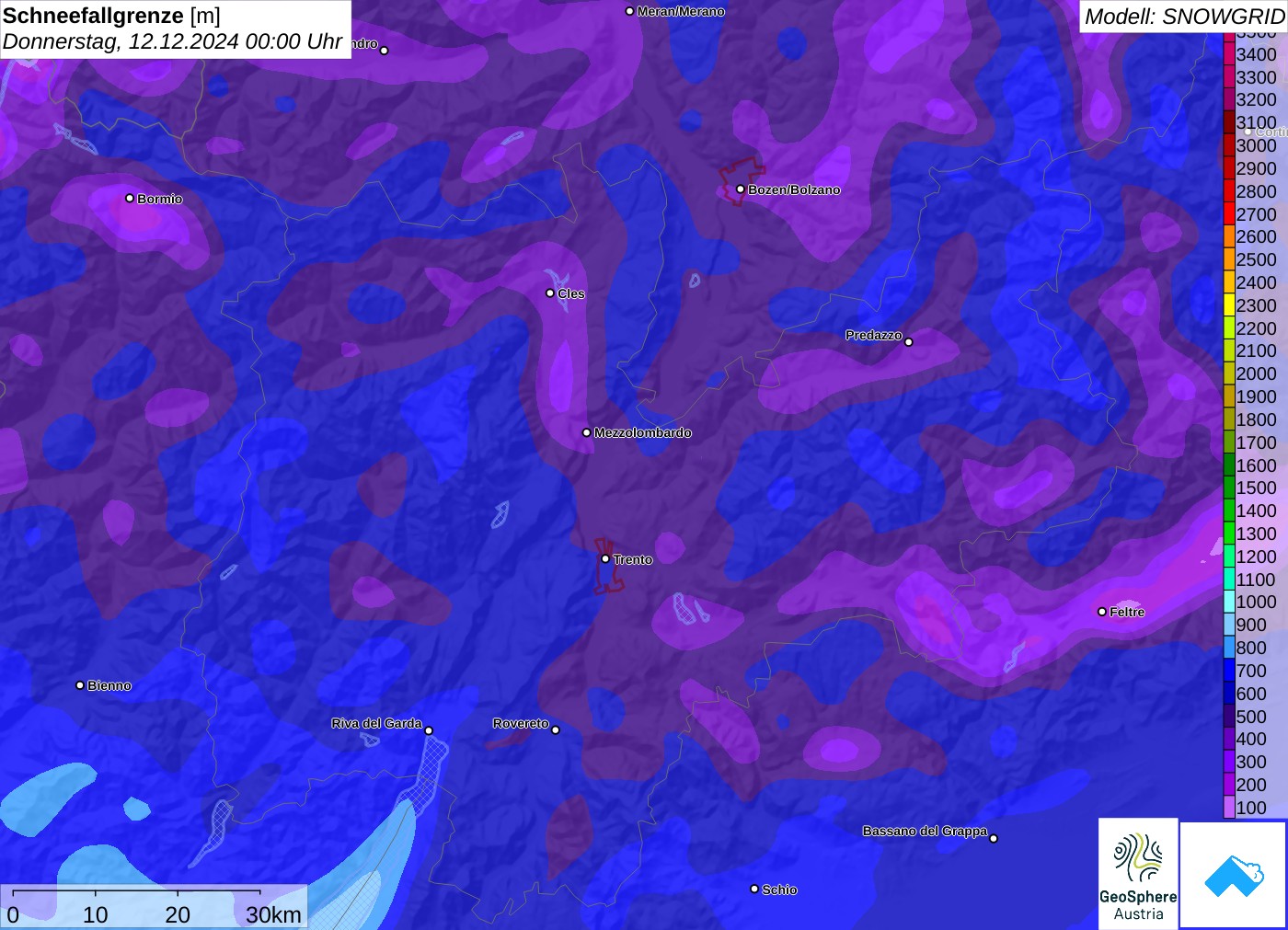Pick the 700 m legend swatch
The height and width of the screenshot is (930, 1288).
[x=1228, y=670]
